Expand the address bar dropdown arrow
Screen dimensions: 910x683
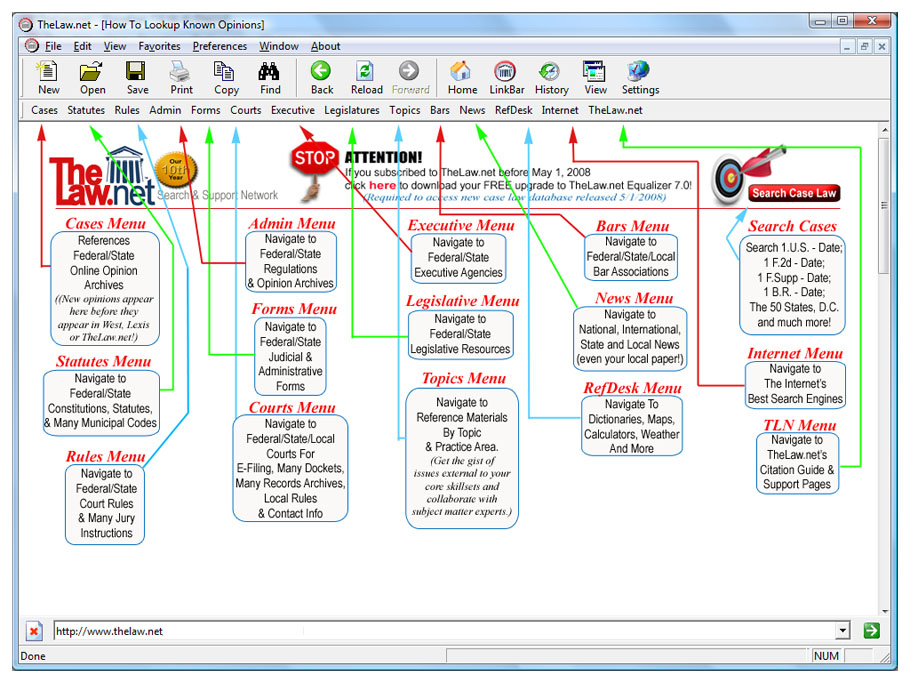click(843, 630)
